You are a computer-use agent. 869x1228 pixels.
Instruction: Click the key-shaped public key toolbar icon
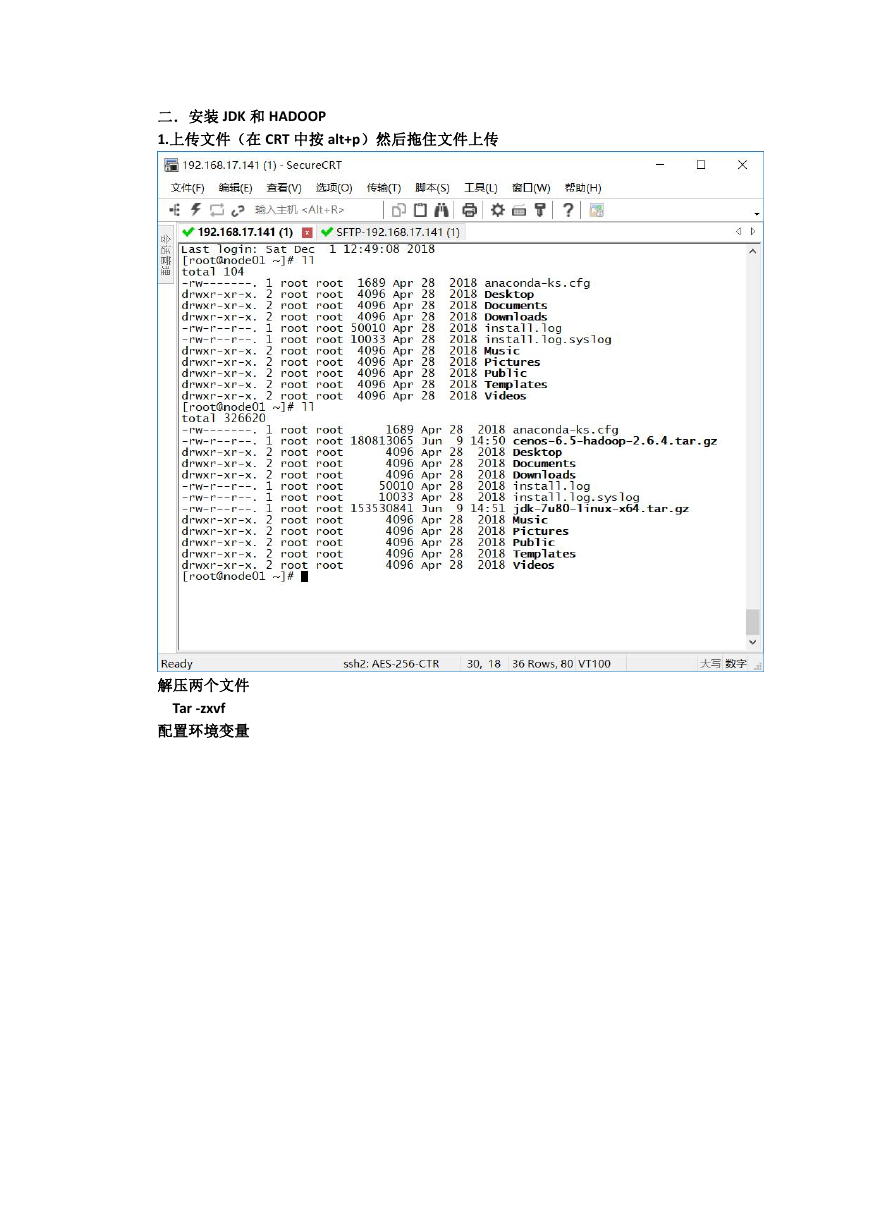[540, 210]
